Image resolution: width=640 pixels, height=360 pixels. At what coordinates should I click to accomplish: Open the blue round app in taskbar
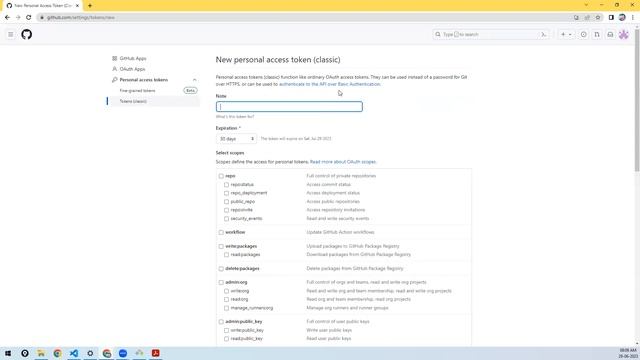tap(123, 353)
